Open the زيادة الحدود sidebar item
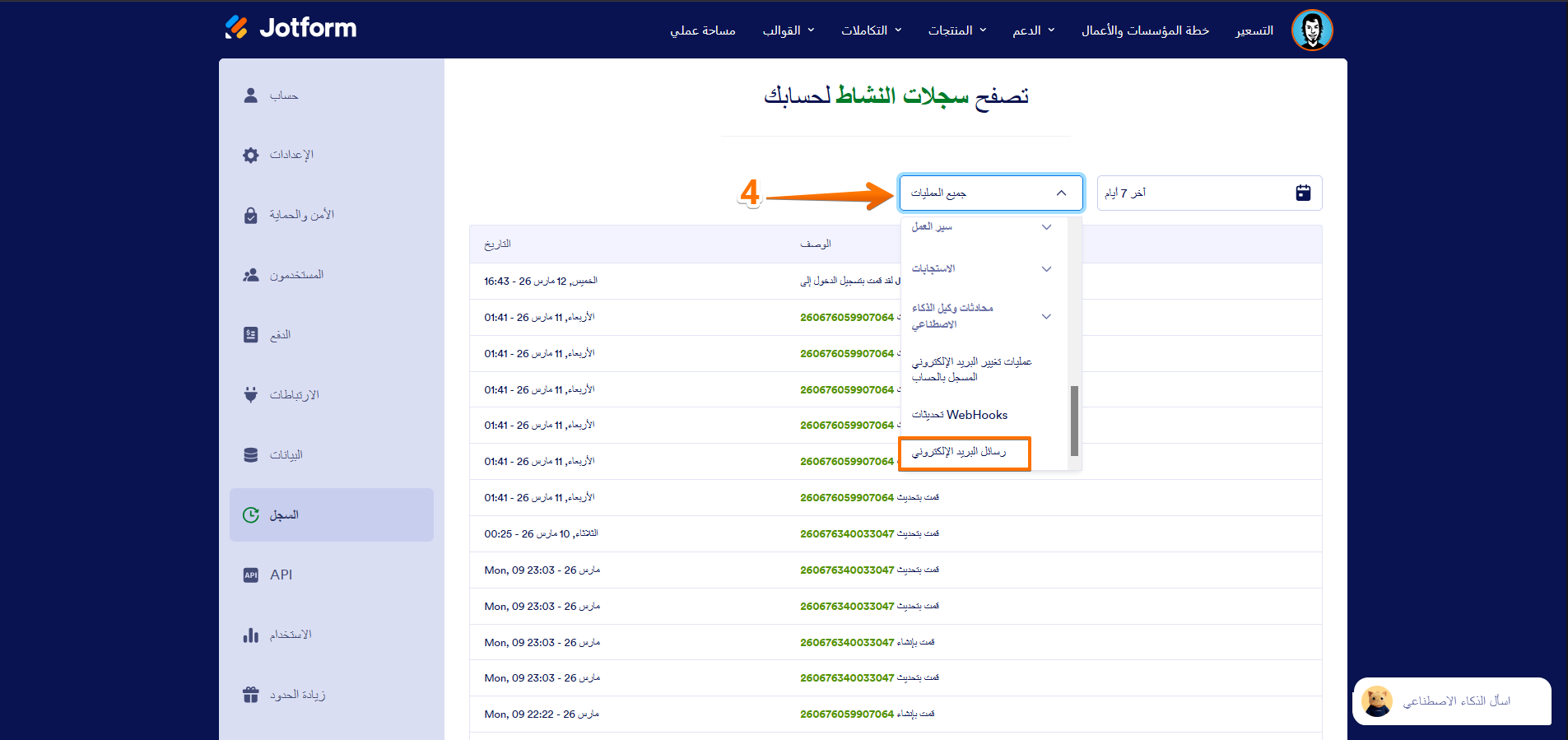The image size is (1568, 740). click(x=332, y=695)
